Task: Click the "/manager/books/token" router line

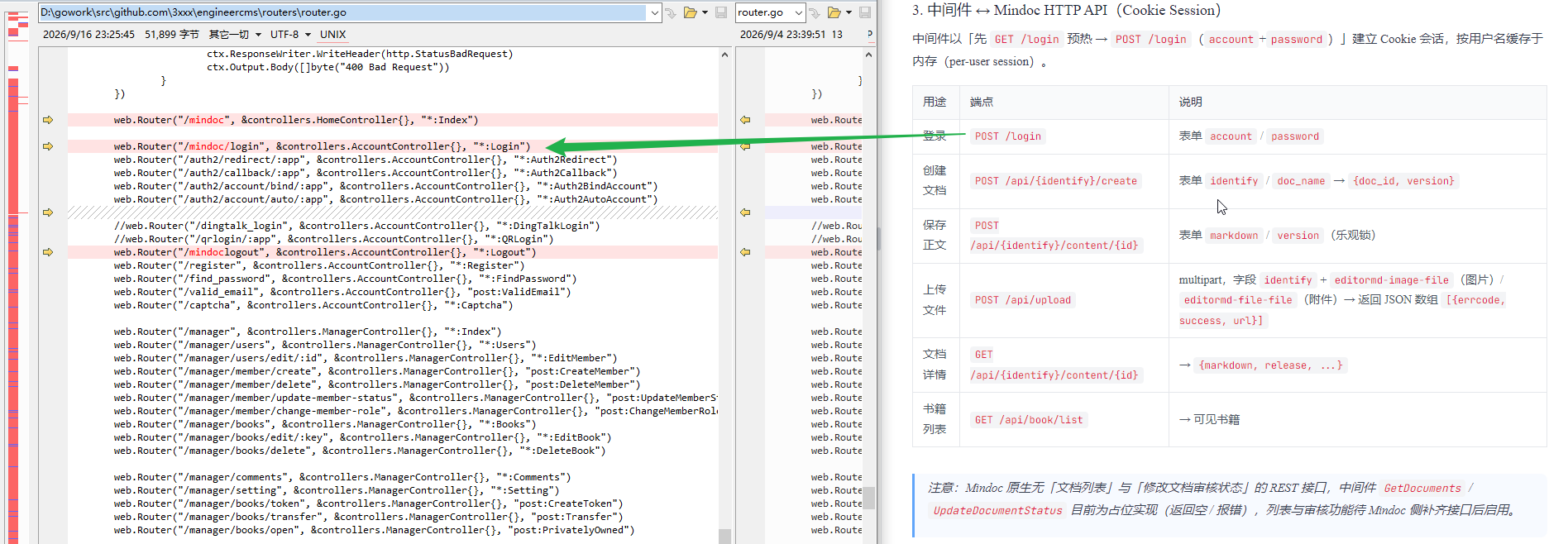Action: pos(369,503)
